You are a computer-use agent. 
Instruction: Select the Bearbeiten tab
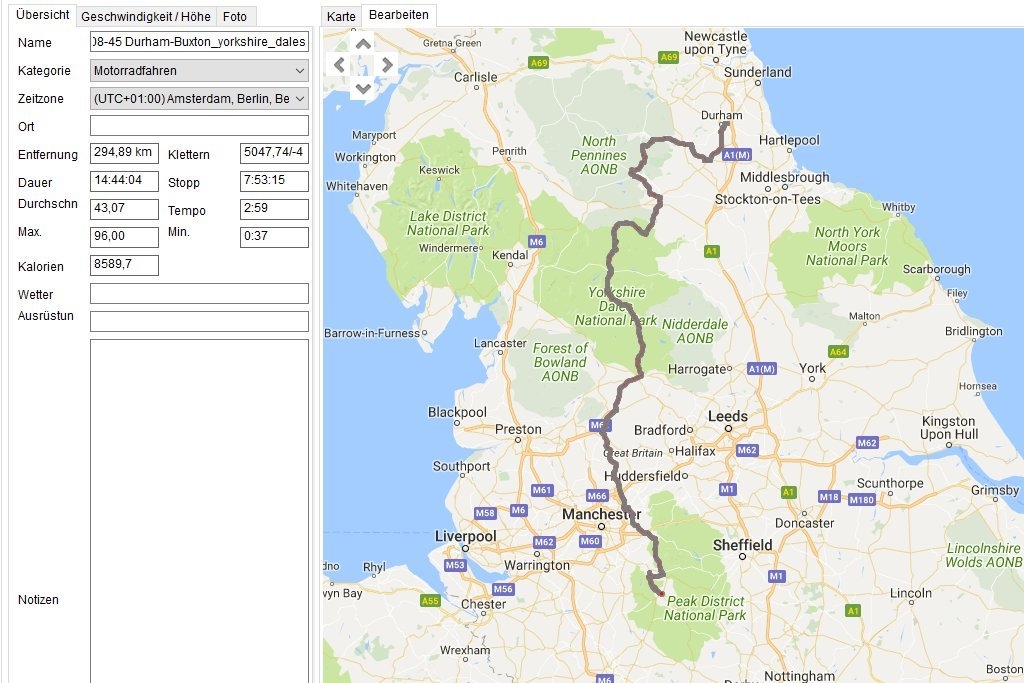click(398, 16)
